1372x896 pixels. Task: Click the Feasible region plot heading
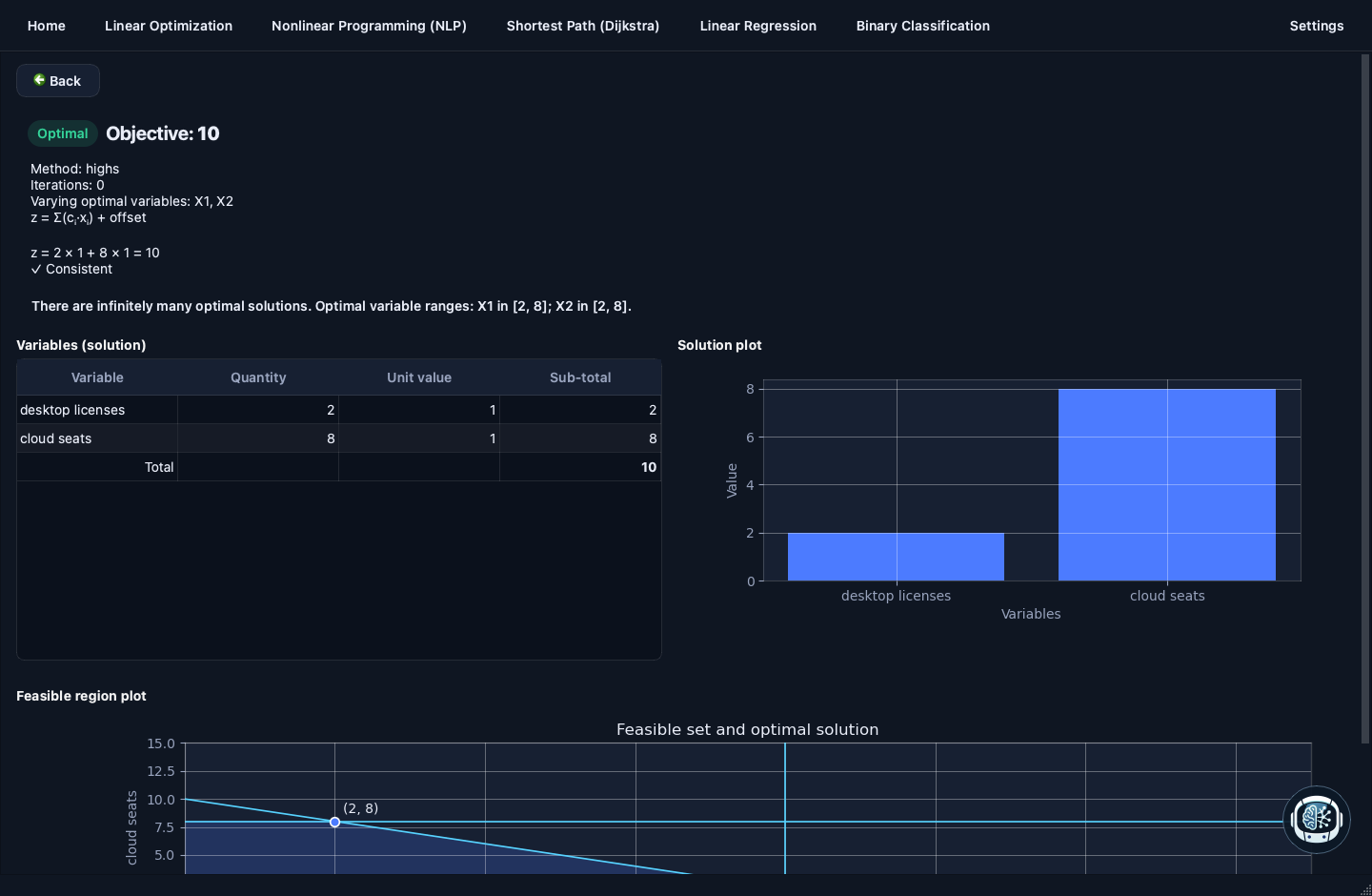81,696
